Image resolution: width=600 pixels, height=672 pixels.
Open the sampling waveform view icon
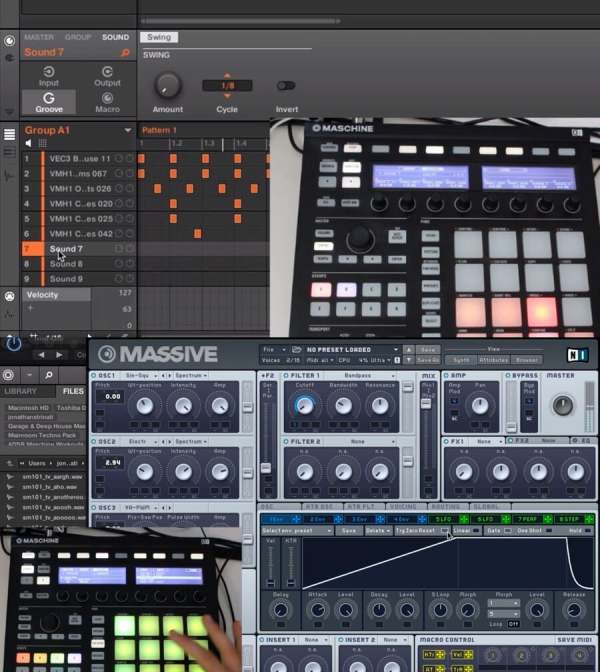pyautogui.click(x=9, y=175)
